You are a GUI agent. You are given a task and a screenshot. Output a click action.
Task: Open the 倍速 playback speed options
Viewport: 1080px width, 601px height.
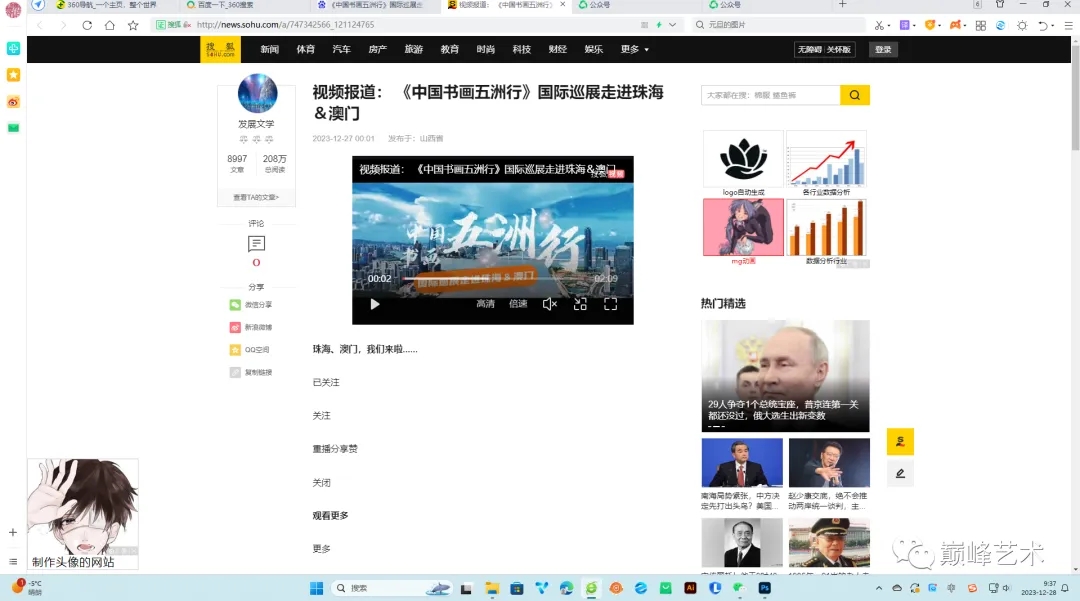pyautogui.click(x=517, y=304)
